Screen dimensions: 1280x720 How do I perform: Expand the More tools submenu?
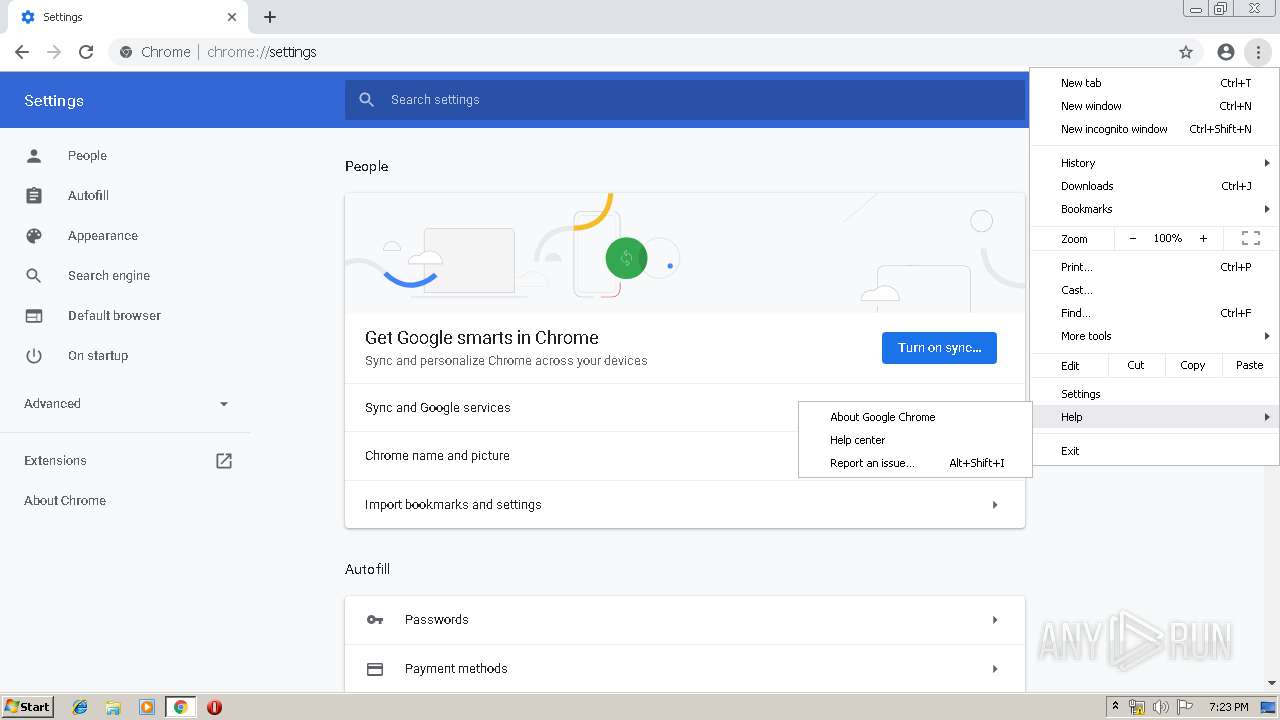pos(1155,336)
